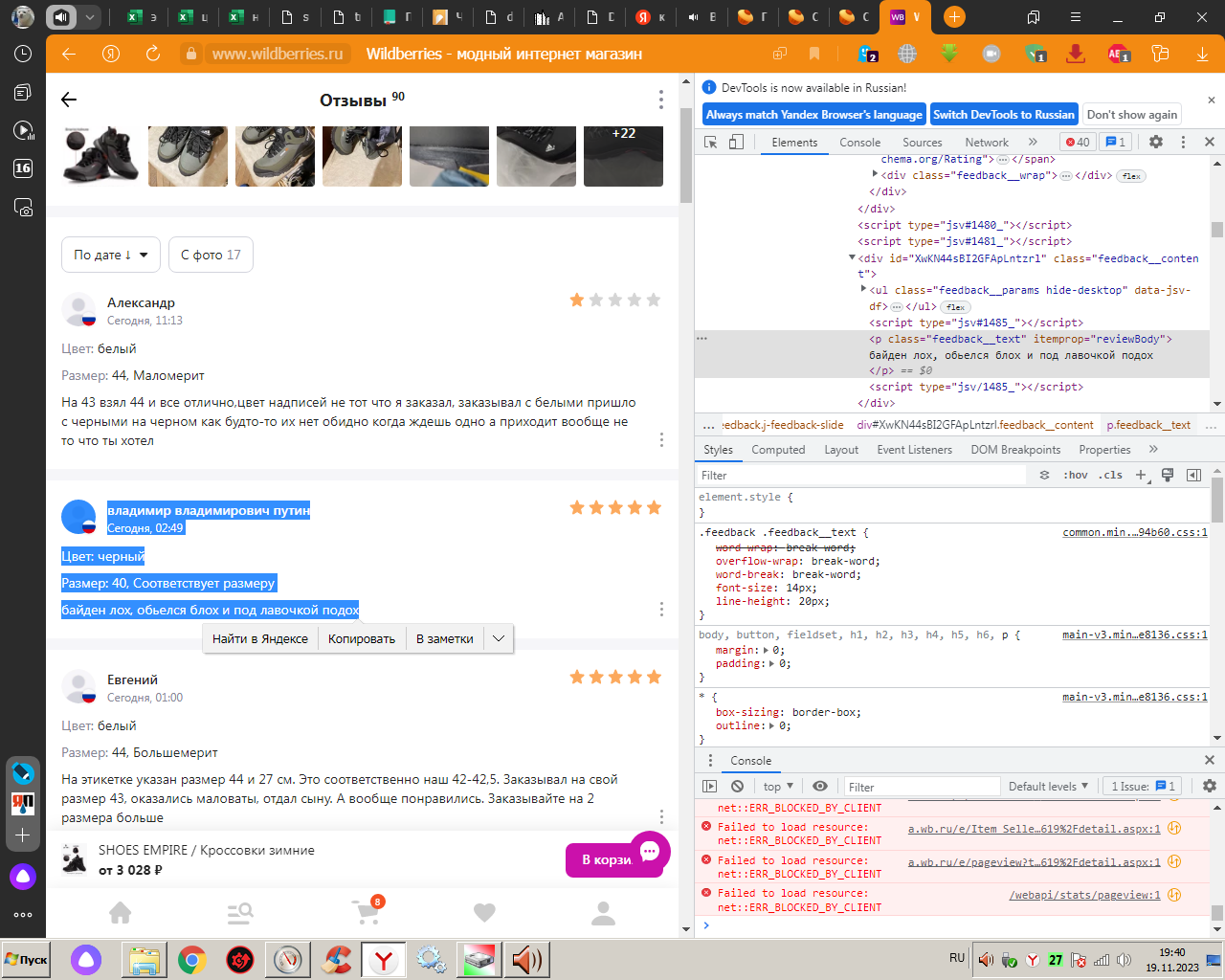Open the console live expression eye icon

[820, 786]
